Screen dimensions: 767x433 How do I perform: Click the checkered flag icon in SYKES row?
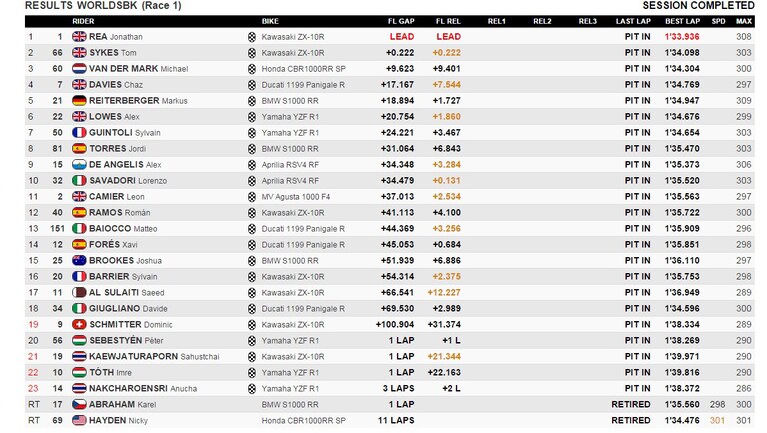(252, 53)
